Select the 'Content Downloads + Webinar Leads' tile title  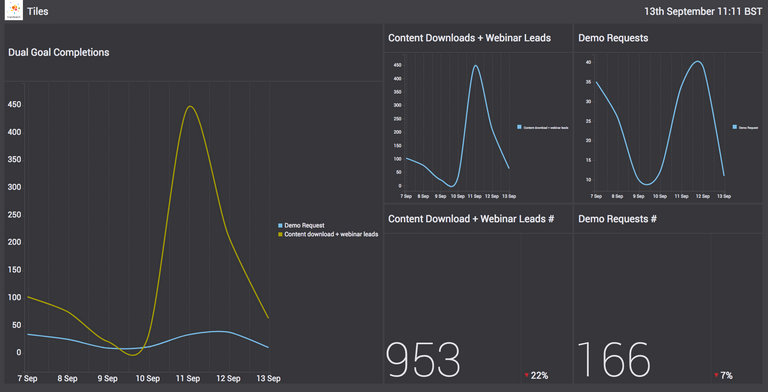coord(469,38)
